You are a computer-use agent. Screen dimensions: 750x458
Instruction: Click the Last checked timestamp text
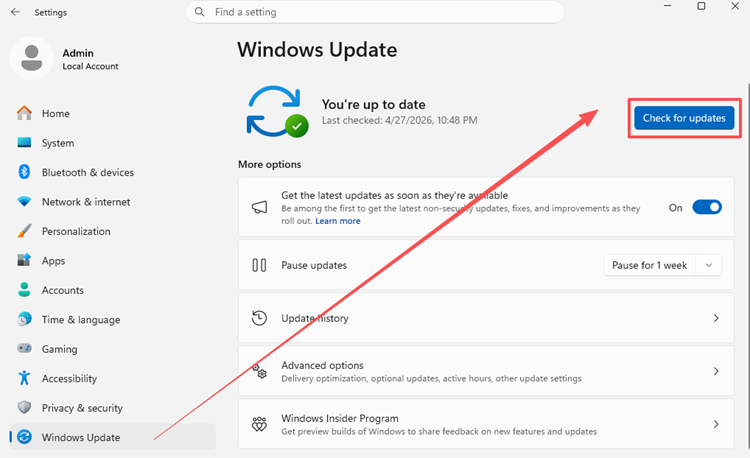coord(399,120)
